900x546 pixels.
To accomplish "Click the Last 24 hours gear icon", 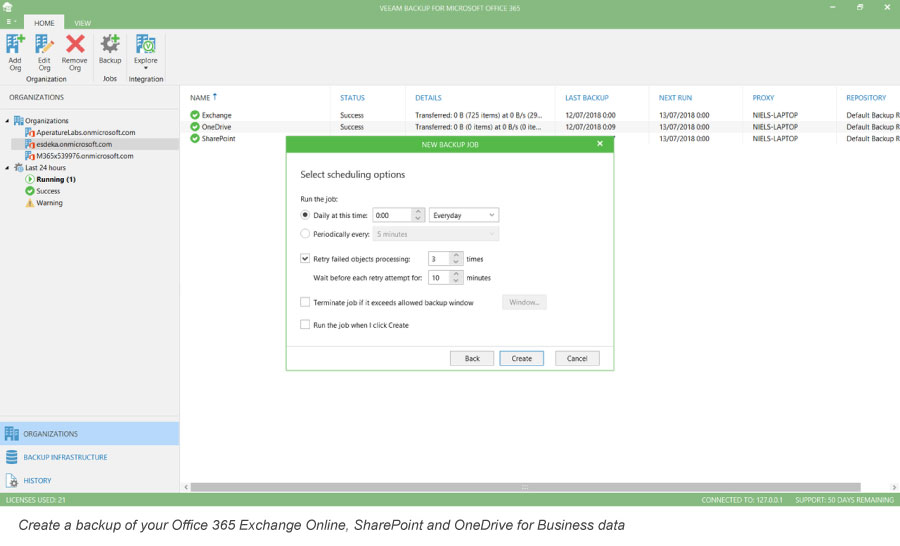I will pos(19,168).
